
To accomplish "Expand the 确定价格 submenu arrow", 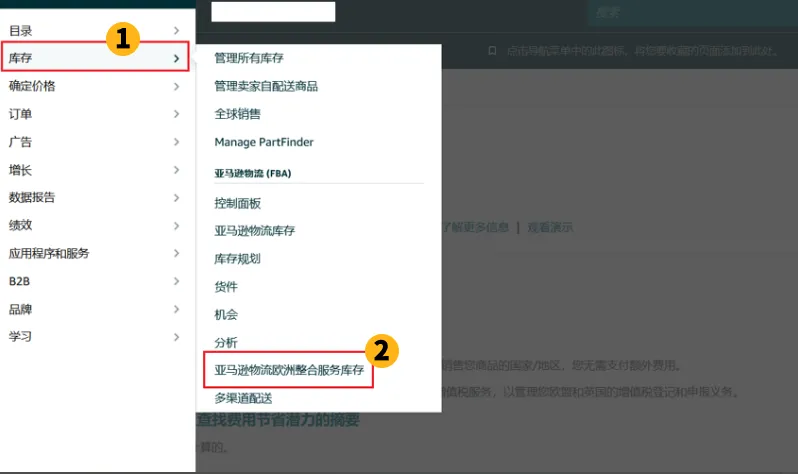I will click(176, 87).
